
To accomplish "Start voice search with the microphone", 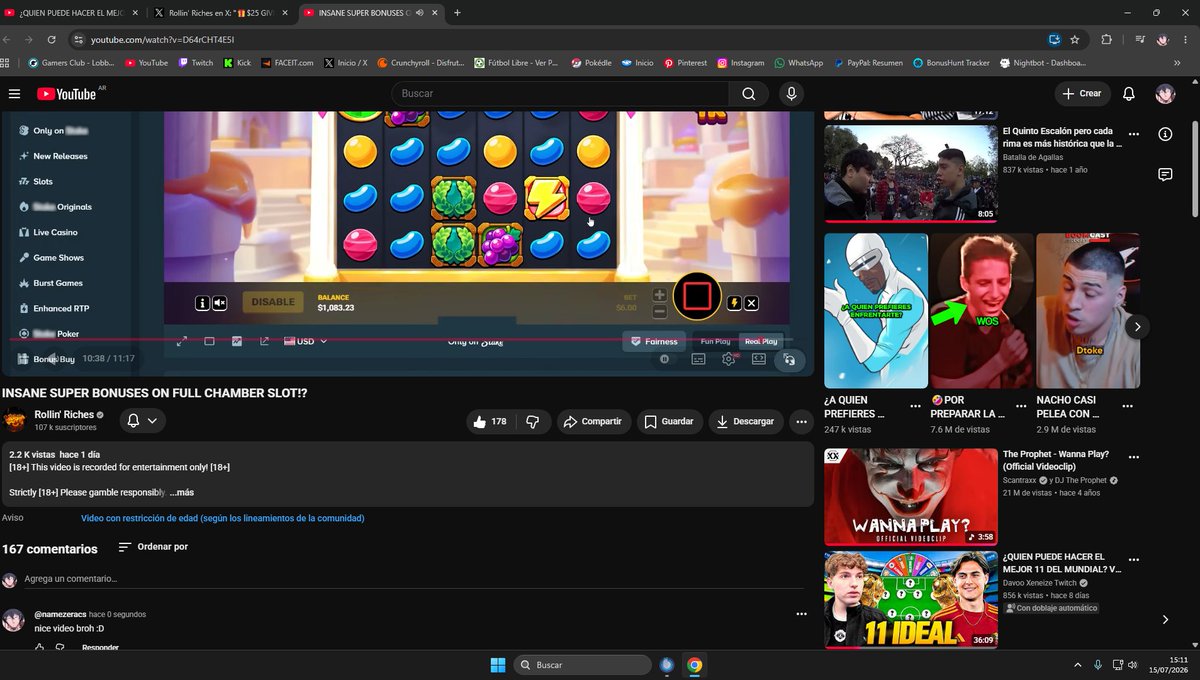I will (791, 93).
